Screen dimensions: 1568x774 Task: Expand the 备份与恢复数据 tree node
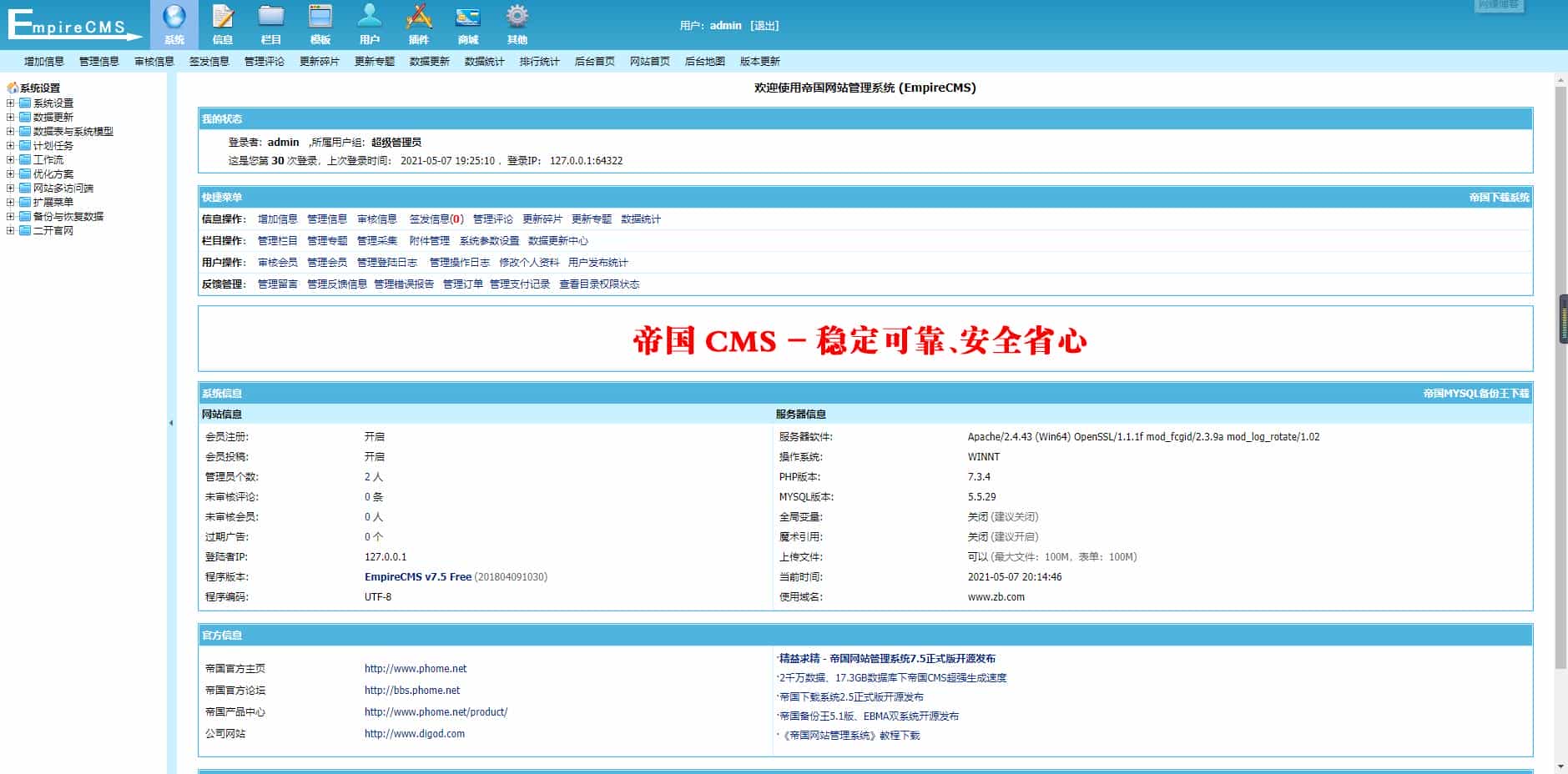tap(8, 216)
